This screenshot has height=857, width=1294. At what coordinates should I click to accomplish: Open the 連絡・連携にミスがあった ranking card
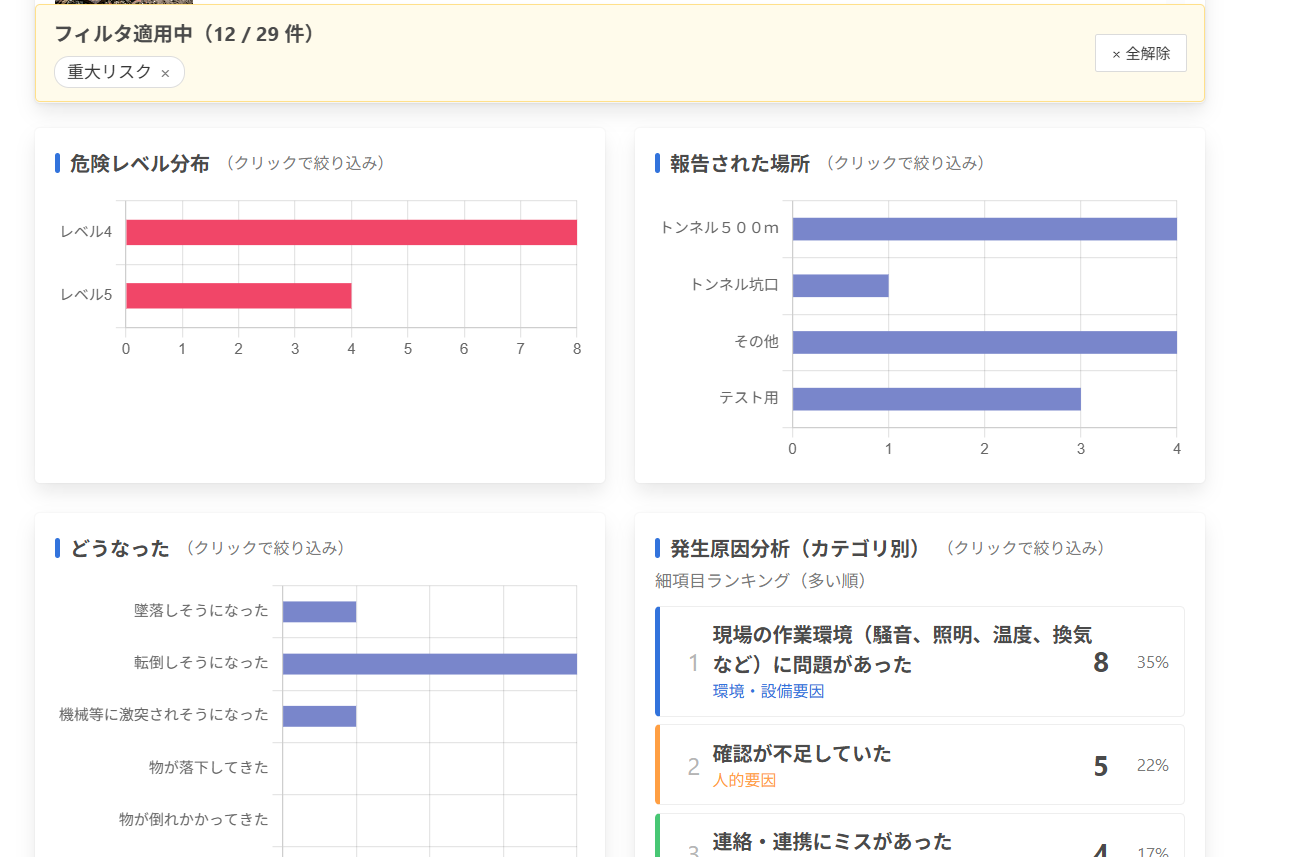tap(920, 835)
